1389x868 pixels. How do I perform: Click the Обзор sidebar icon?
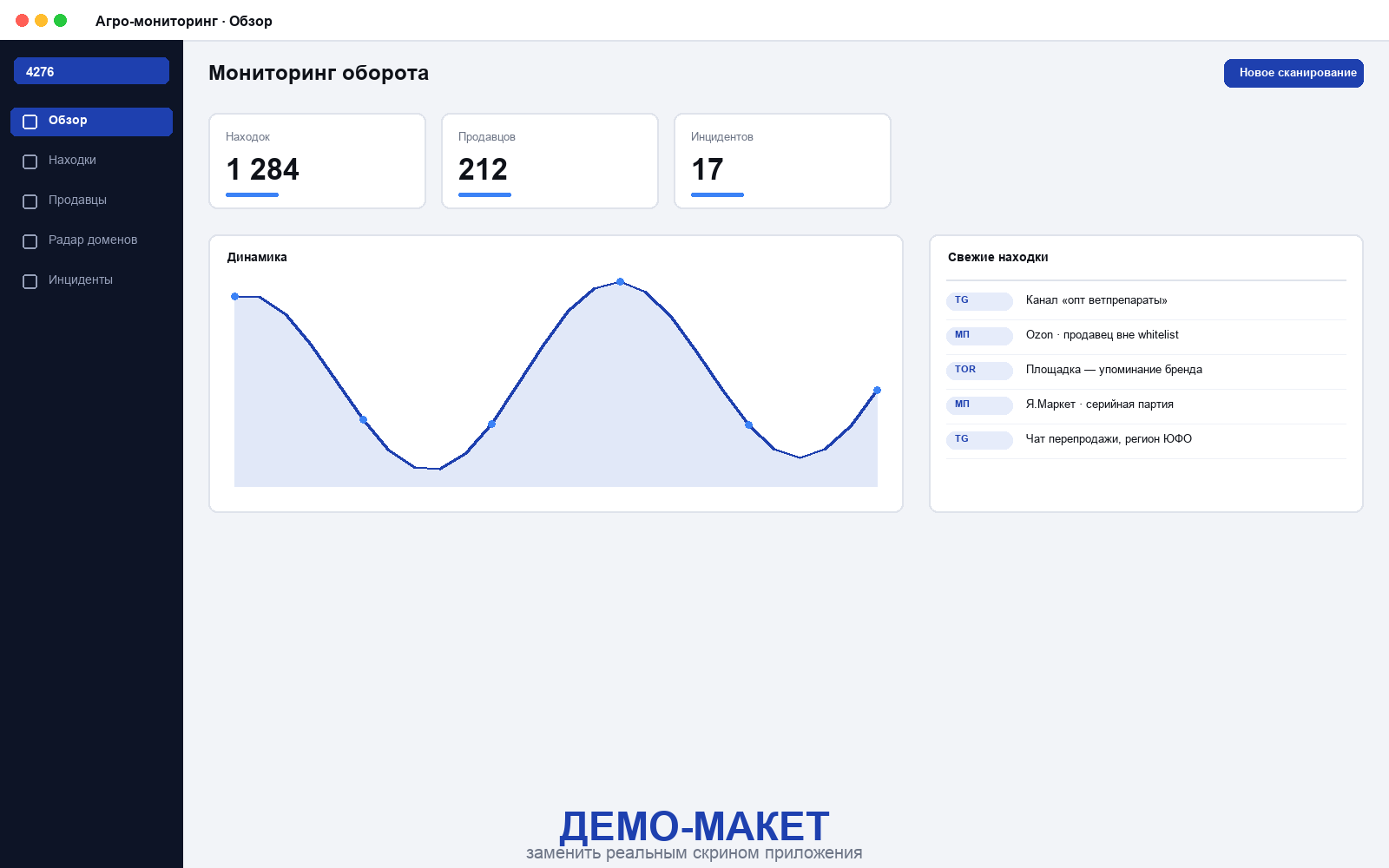[x=30, y=122]
